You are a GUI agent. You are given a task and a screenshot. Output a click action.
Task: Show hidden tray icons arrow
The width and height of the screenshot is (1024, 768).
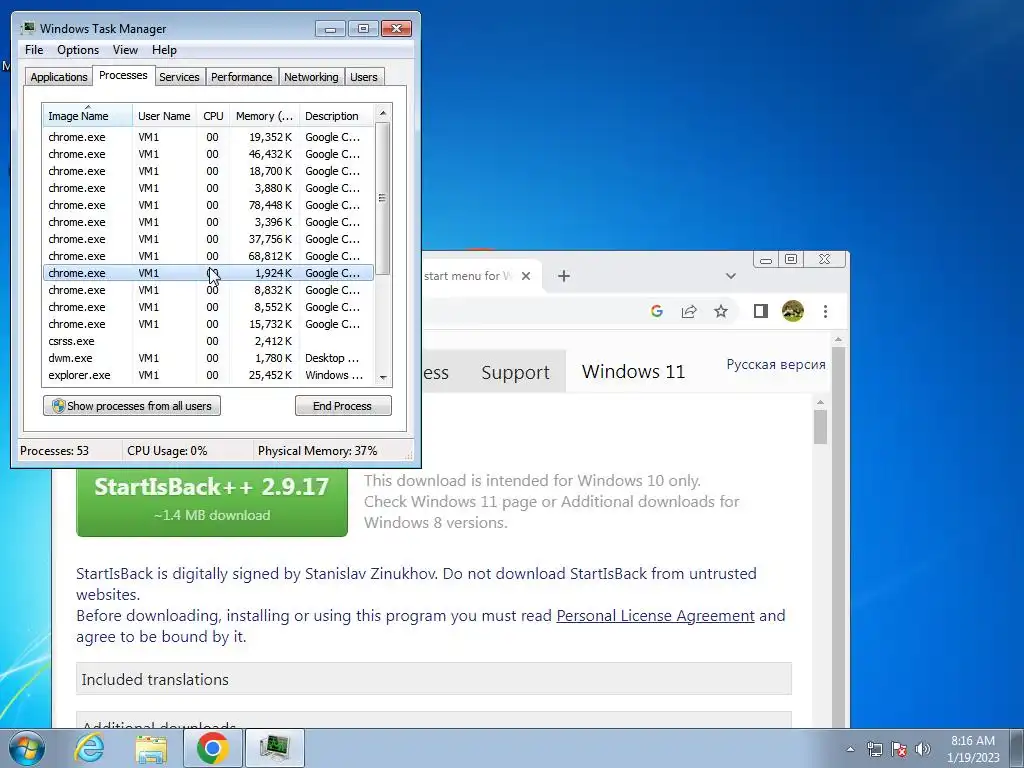850,749
